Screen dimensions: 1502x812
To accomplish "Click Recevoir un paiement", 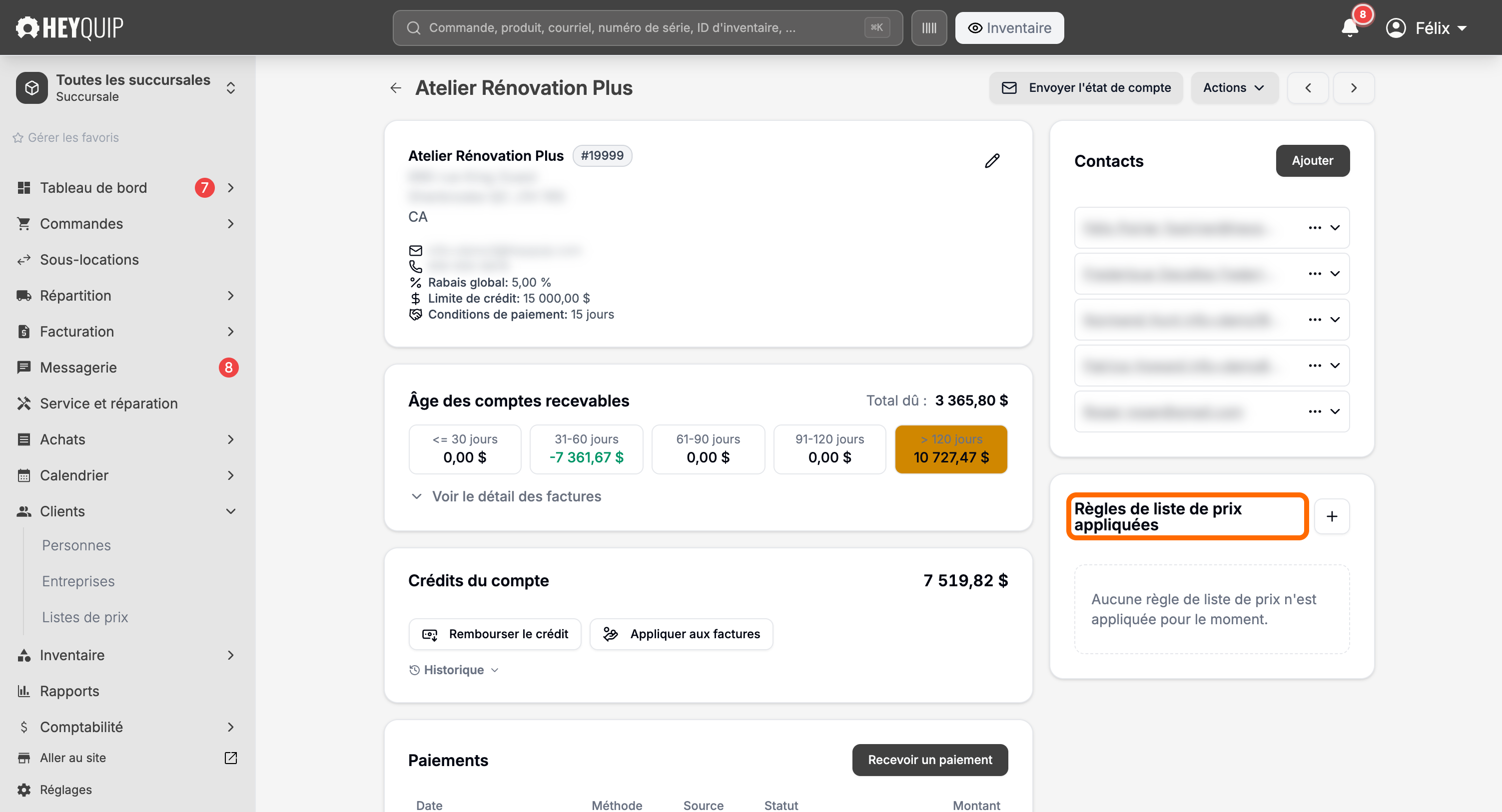I will tap(929, 760).
